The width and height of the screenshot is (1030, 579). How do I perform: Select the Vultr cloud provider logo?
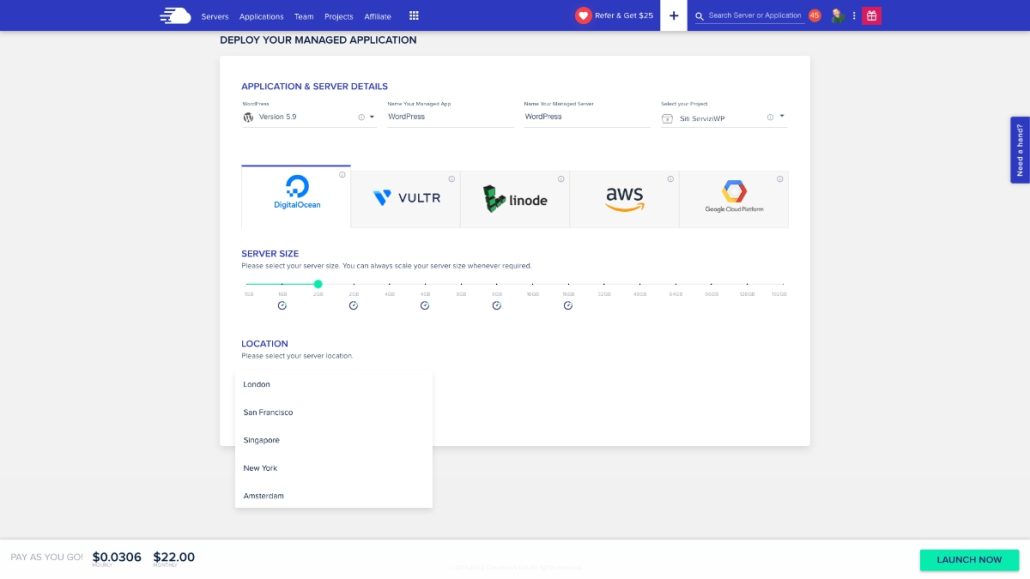[x=404, y=198]
